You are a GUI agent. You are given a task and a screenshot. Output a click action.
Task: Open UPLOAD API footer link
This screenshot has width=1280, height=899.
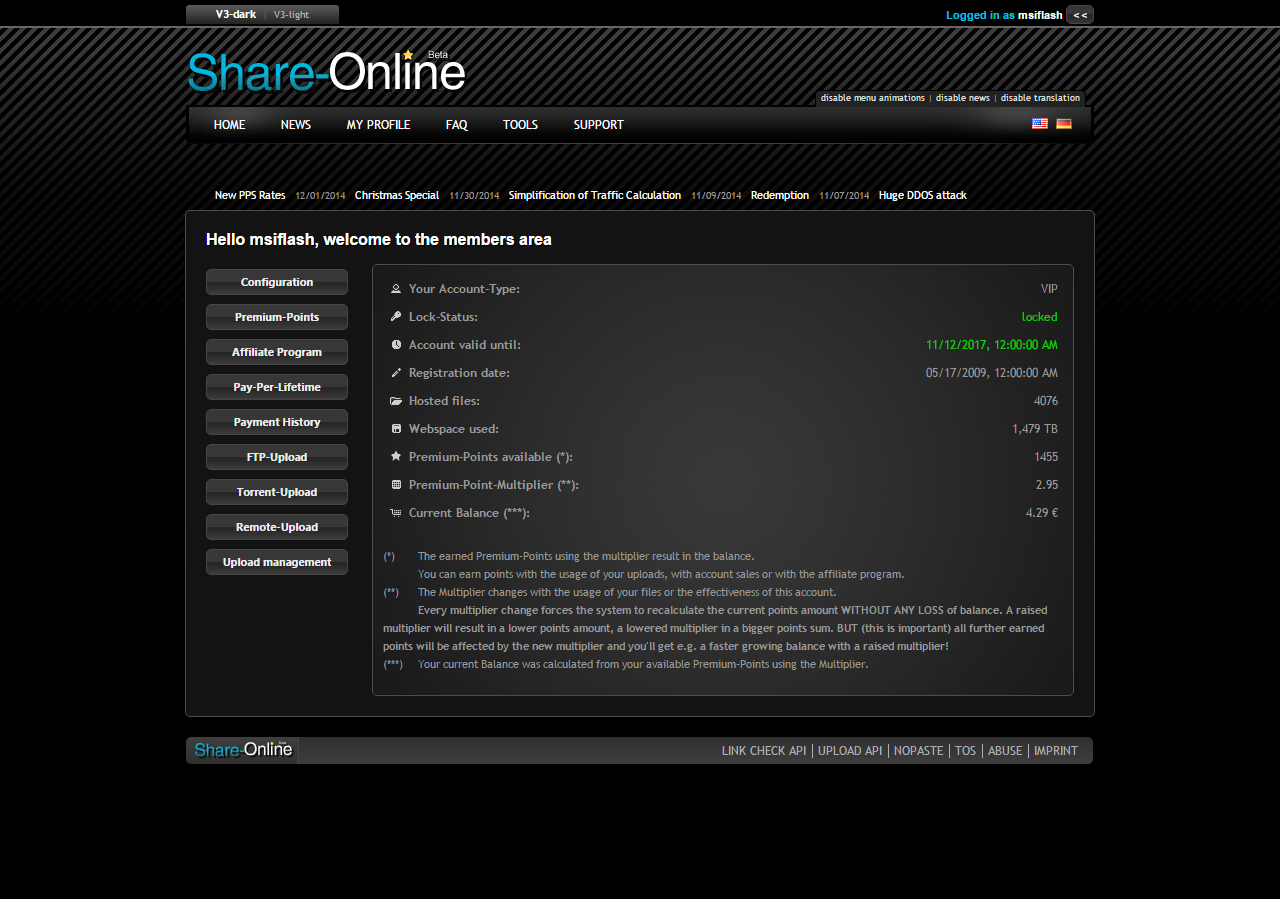point(850,751)
